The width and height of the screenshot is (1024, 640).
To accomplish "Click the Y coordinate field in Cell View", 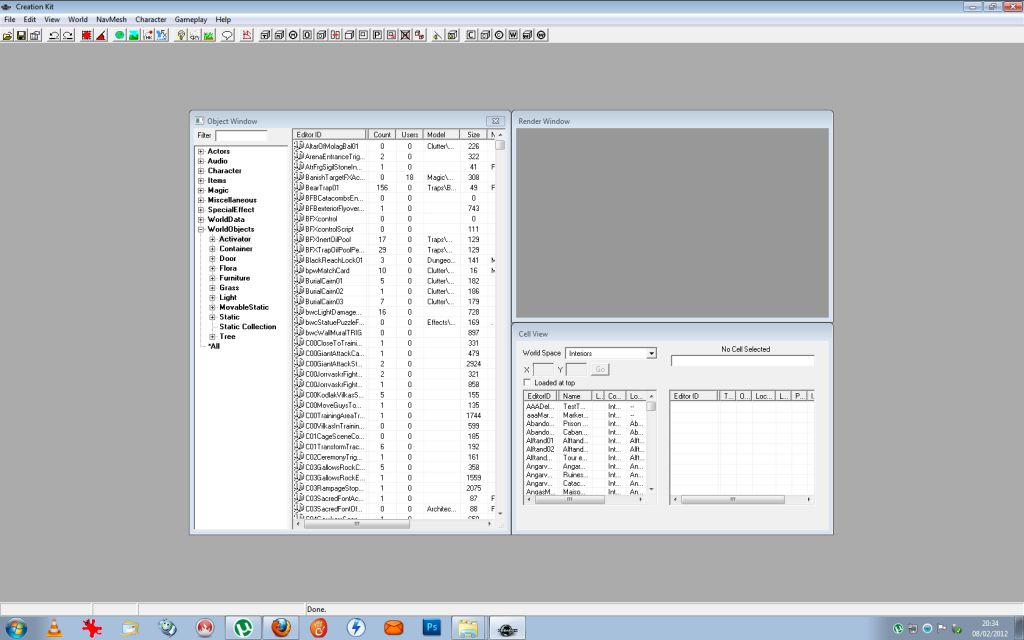I will tap(577, 370).
